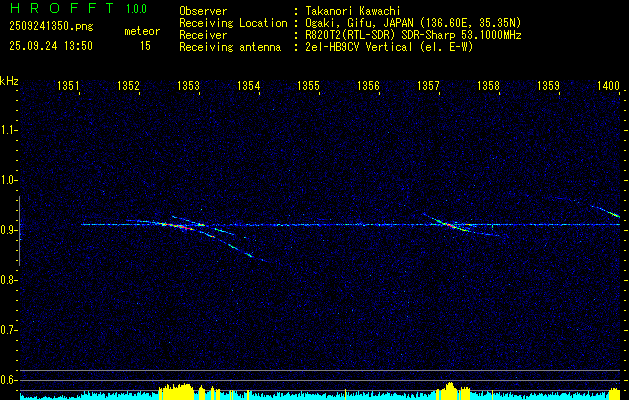Click time marker 1400 on the time axis

click(609, 86)
